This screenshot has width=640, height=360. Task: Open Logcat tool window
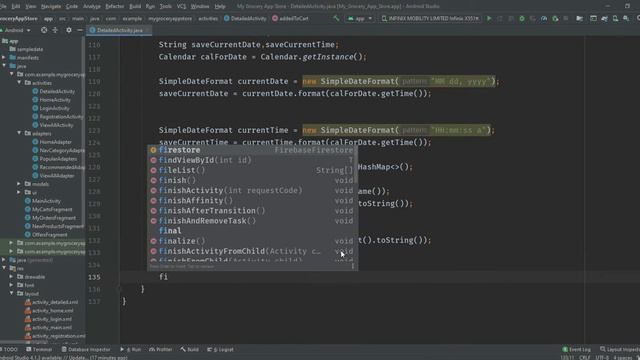[220, 349]
